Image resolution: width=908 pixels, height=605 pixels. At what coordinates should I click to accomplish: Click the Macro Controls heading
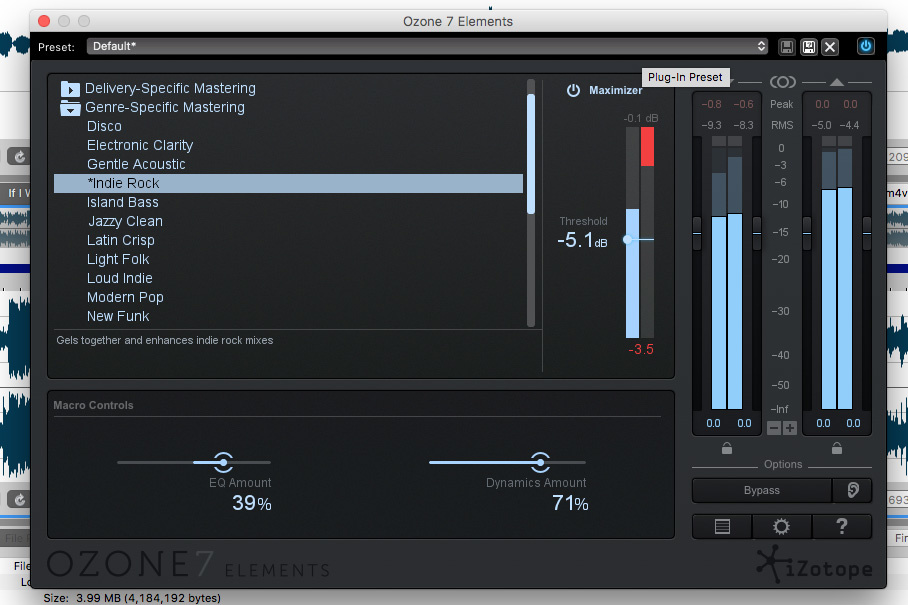click(93, 405)
